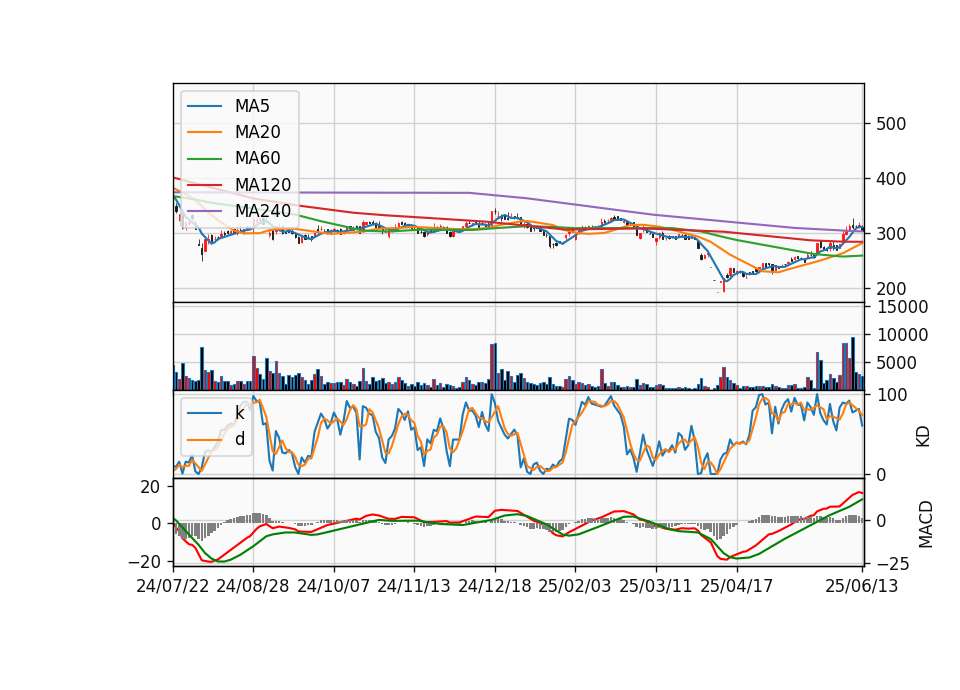
Task: Click the tallest volume bar near June 2025
Action: (x=853, y=364)
